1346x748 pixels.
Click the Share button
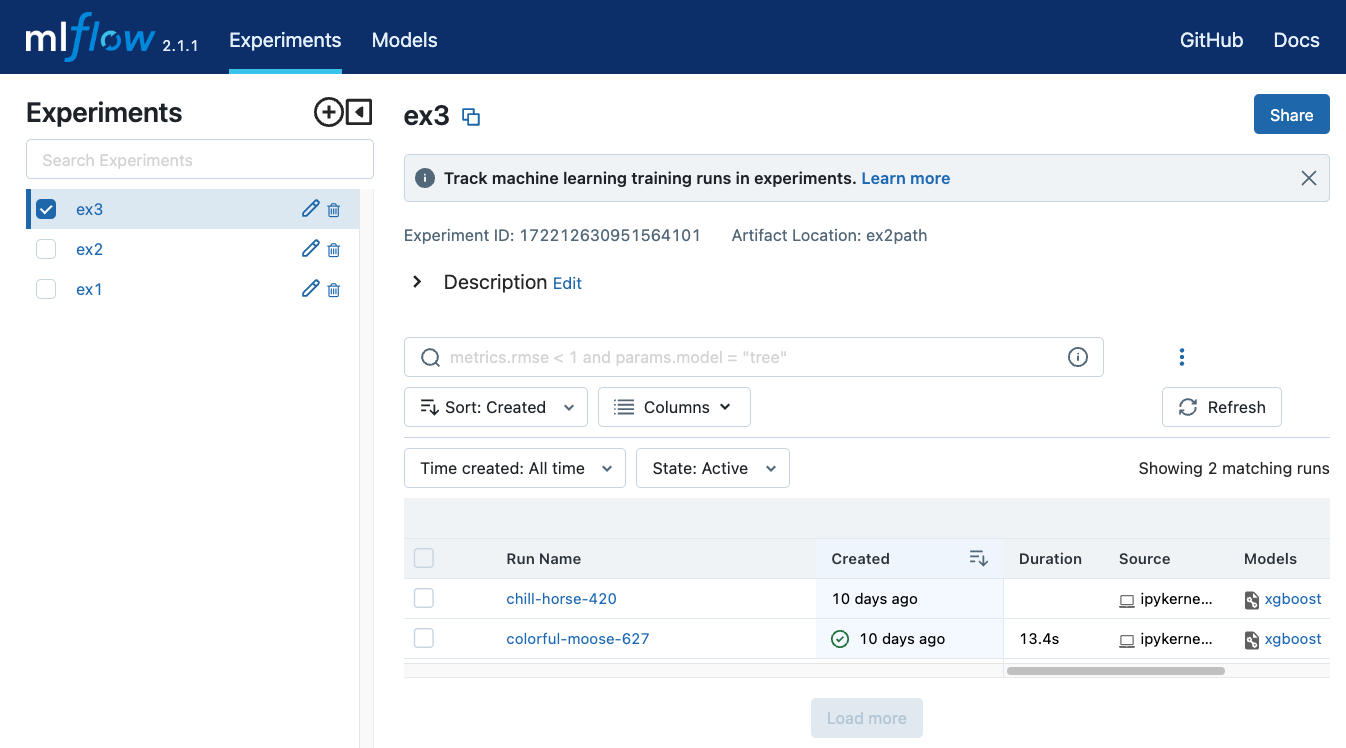point(1291,115)
